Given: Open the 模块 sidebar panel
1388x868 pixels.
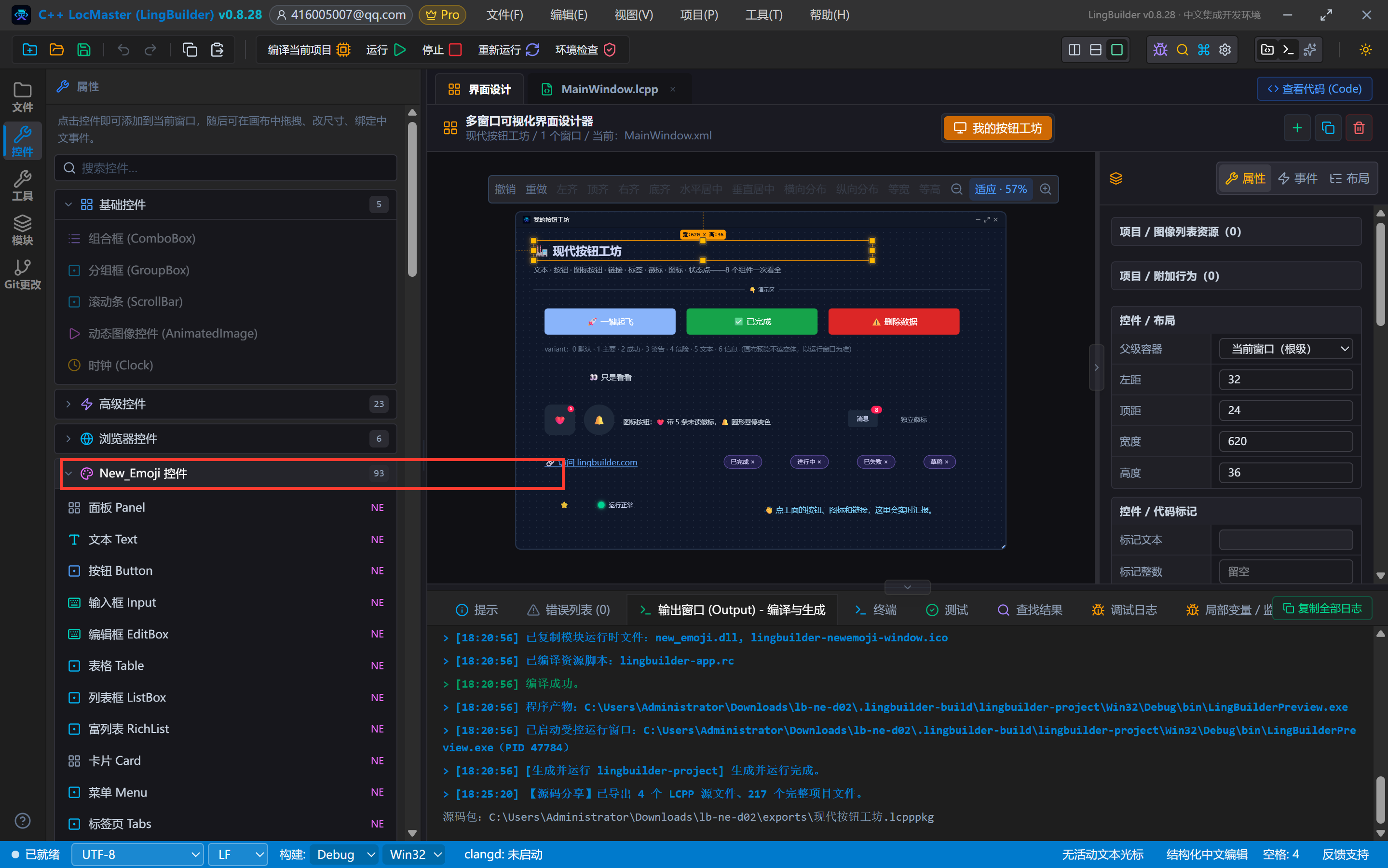Looking at the screenshot, I should pos(22,230).
